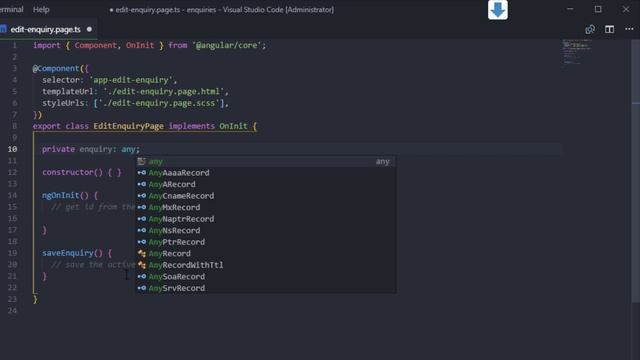Click type icon beside AnyRecord
640x360 pixels.
[142, 253]
